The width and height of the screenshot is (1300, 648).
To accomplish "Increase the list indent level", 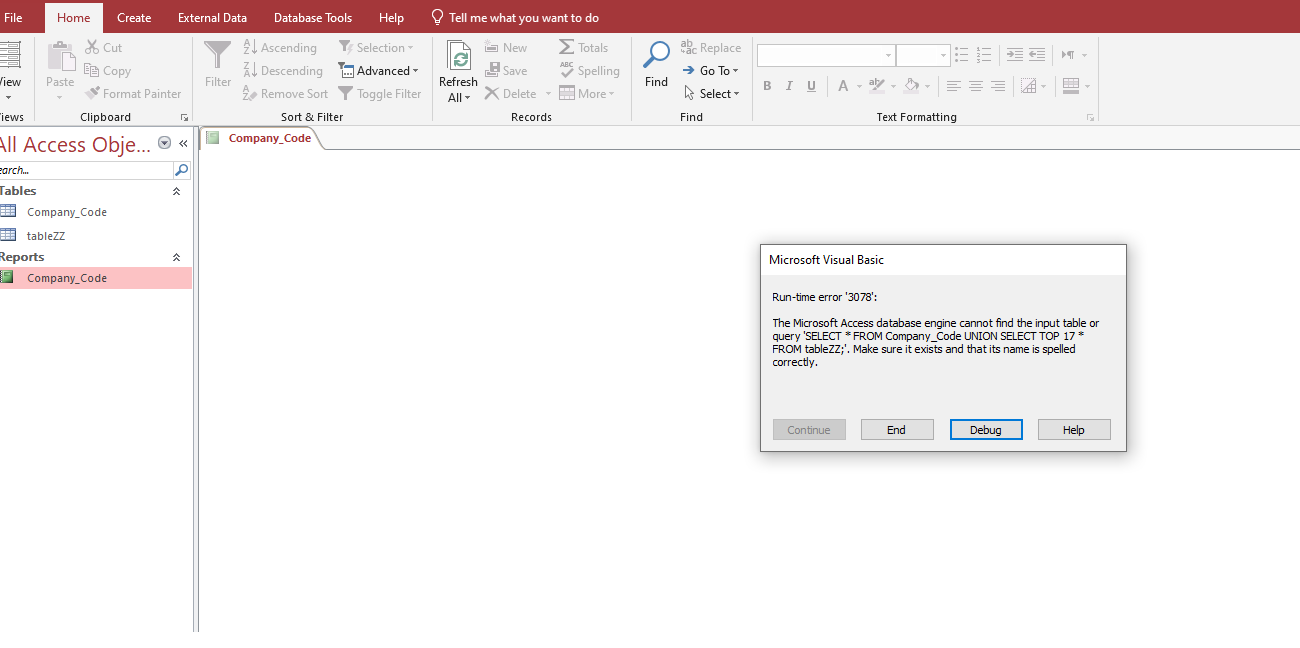I will (1014, 55).
